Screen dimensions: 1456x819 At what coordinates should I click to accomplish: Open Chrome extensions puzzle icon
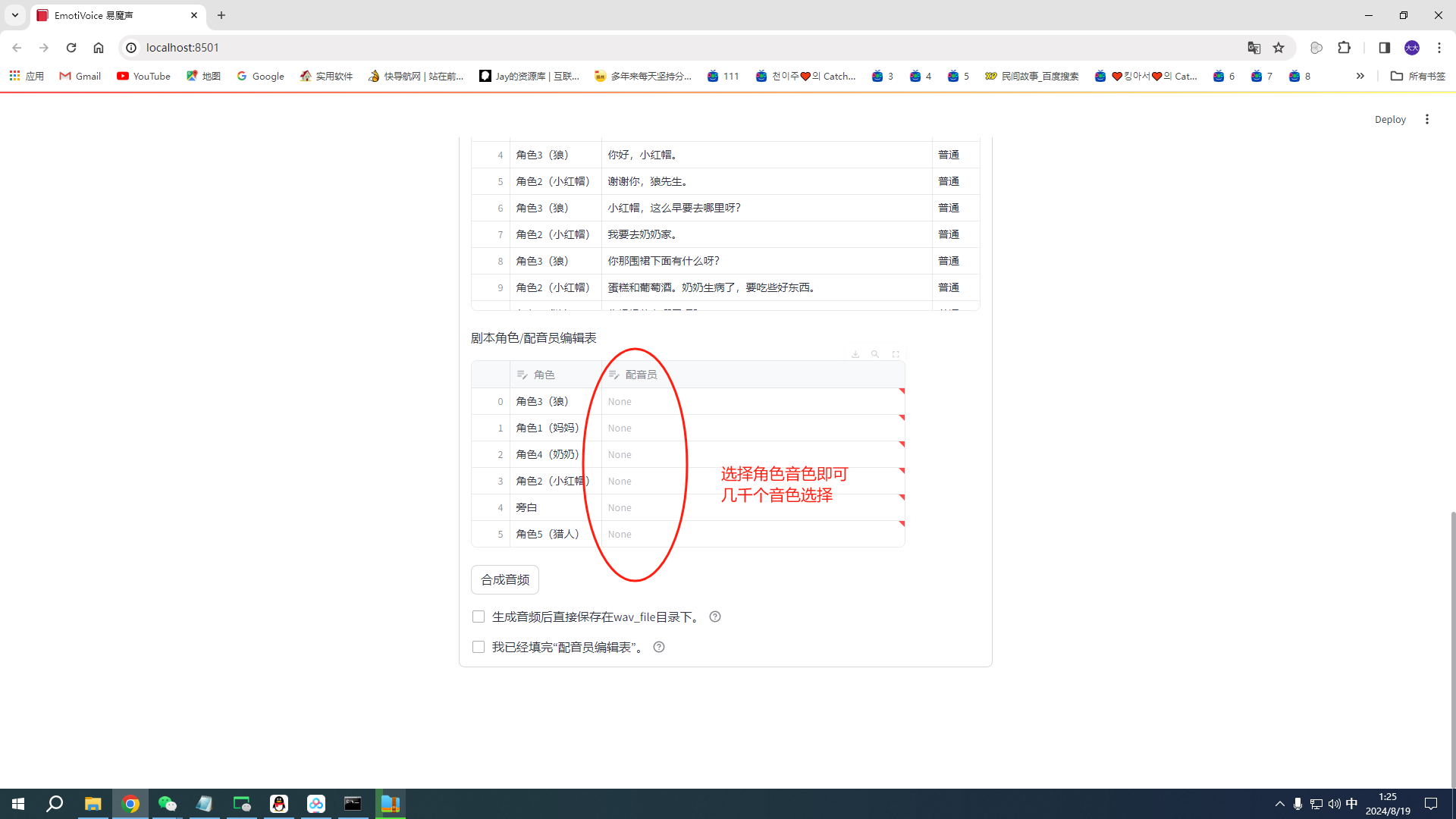click(1345, 48)
